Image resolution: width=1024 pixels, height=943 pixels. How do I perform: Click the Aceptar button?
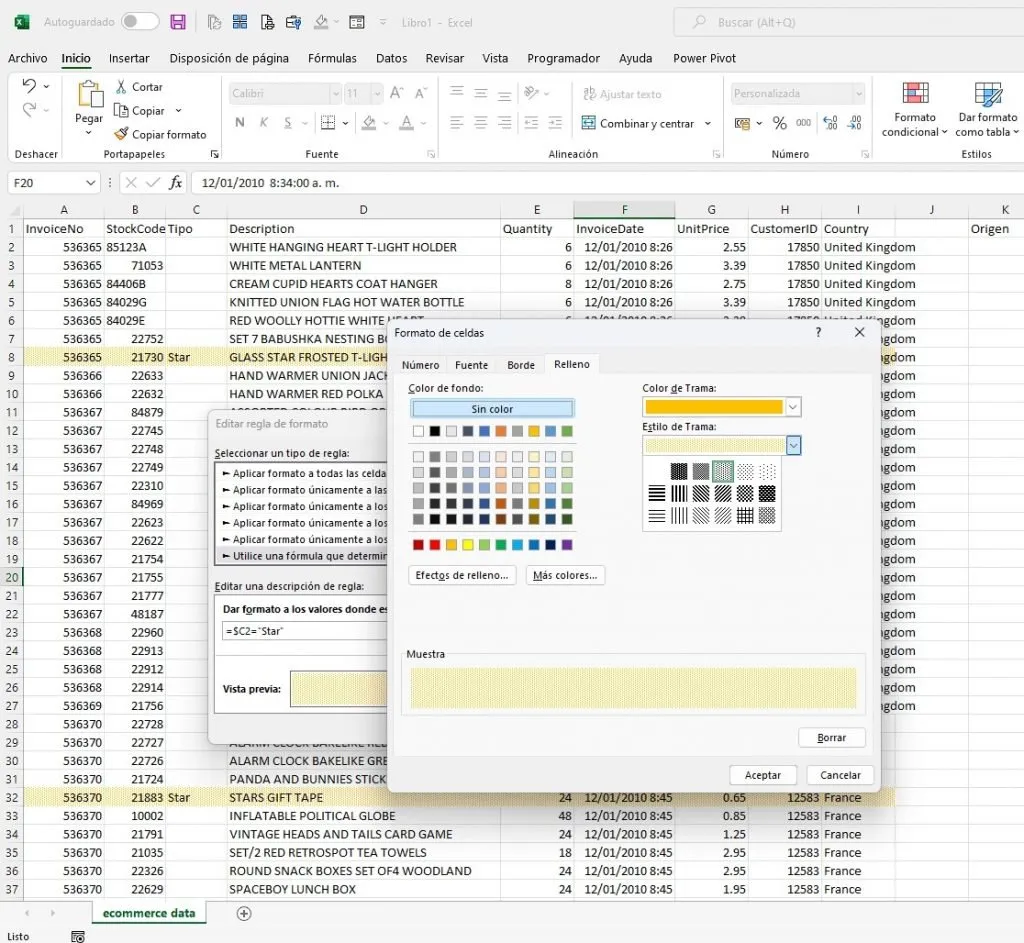pyautogui.click(x=763, y=775)
